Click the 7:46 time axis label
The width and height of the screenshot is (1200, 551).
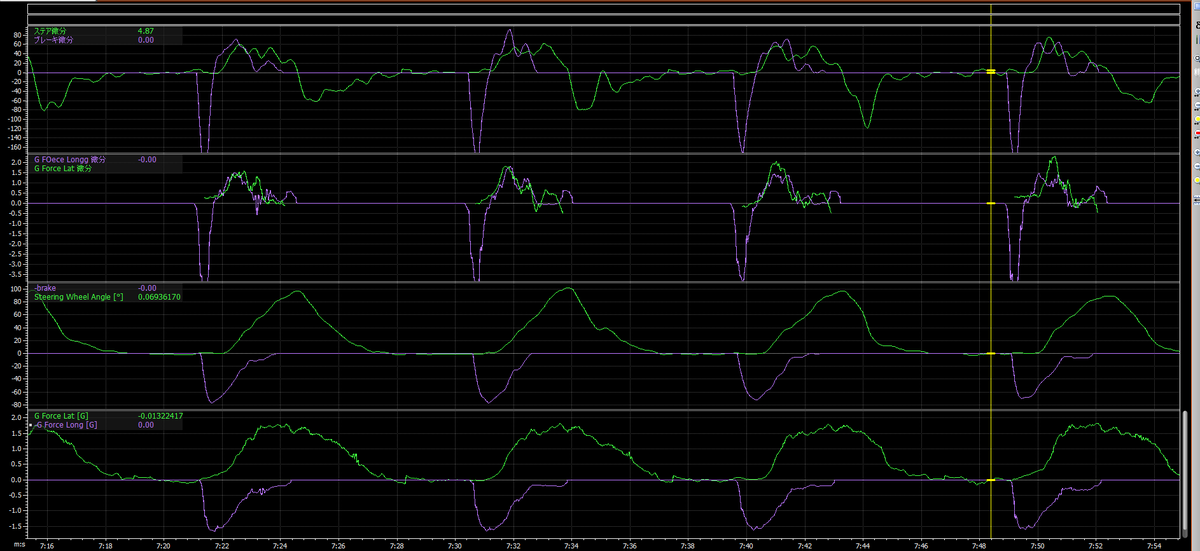tap(922, 546)
